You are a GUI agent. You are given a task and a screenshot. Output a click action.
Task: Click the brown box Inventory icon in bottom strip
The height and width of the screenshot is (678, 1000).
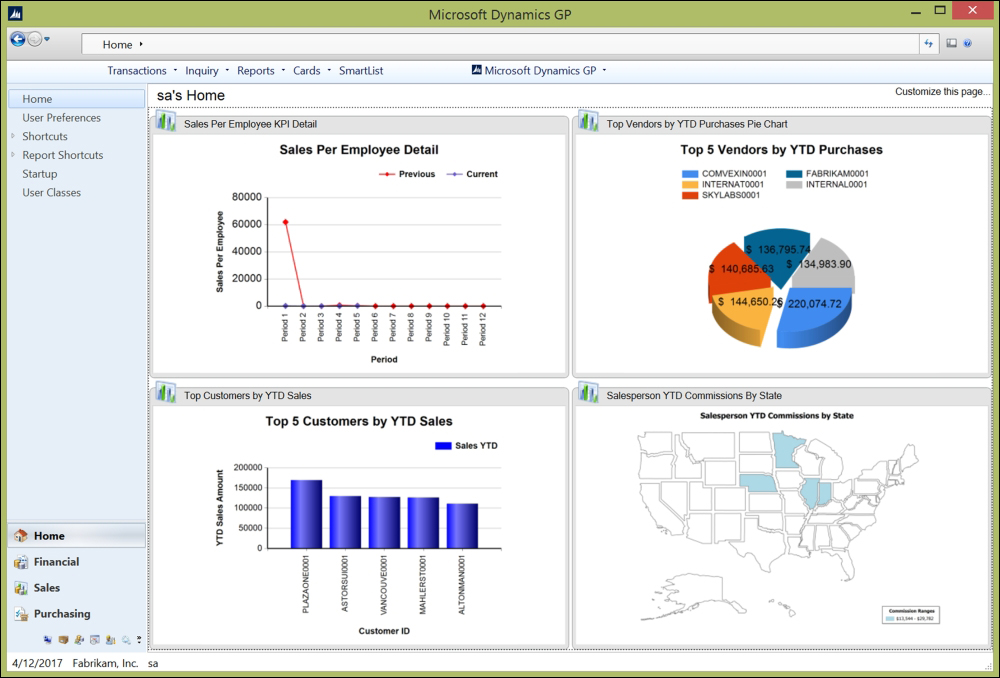click(63, 640)
